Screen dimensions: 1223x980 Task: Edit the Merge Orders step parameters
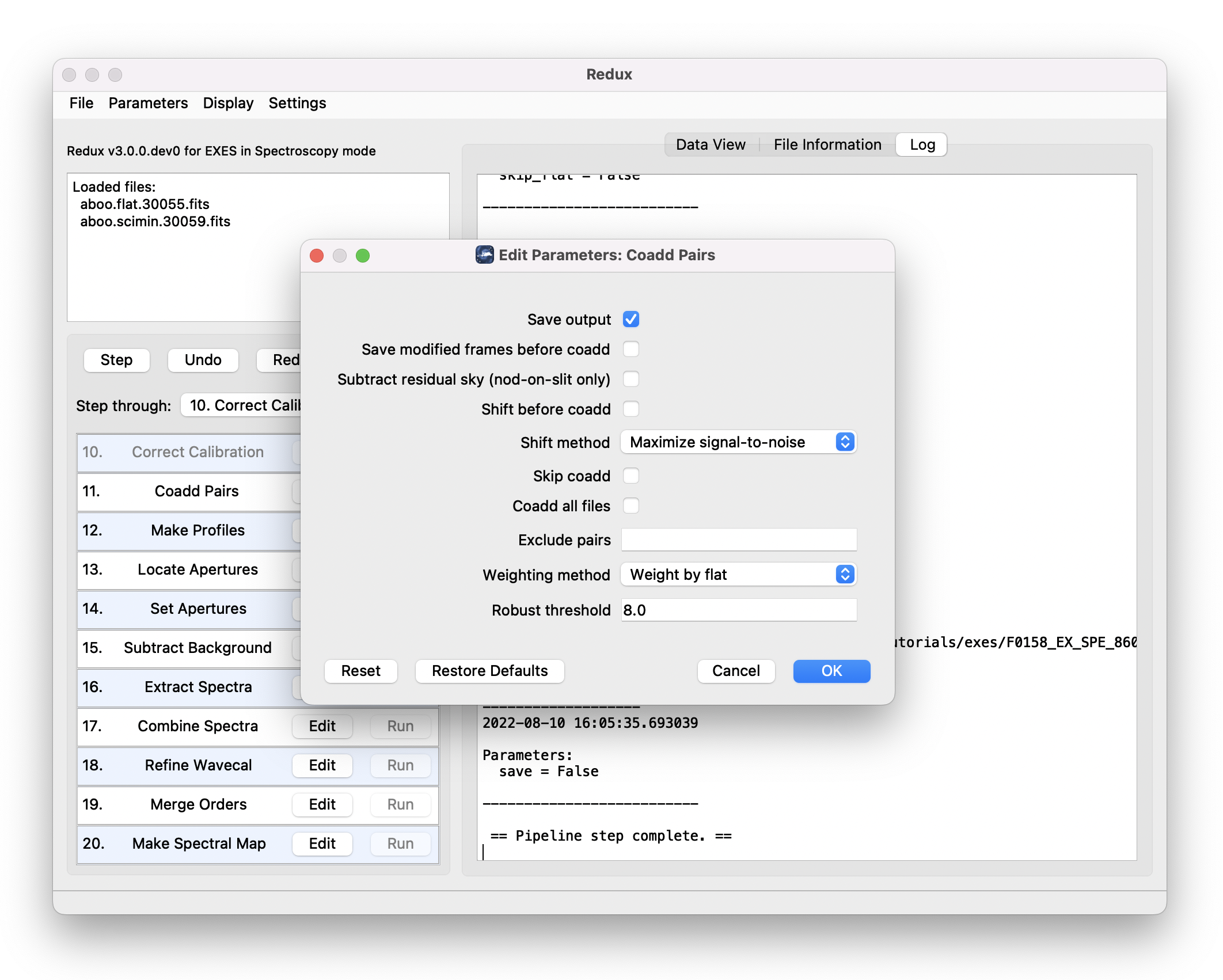(x=322, y=804)
